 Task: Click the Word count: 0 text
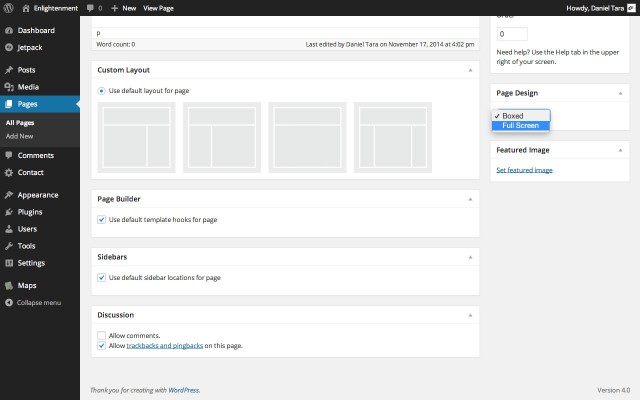pyautogui.click(x=116, y=44)
